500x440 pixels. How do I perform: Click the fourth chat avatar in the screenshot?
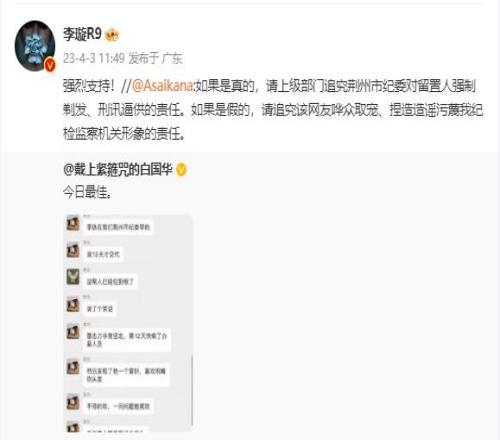pyautogui.click(x=73, y=304)
